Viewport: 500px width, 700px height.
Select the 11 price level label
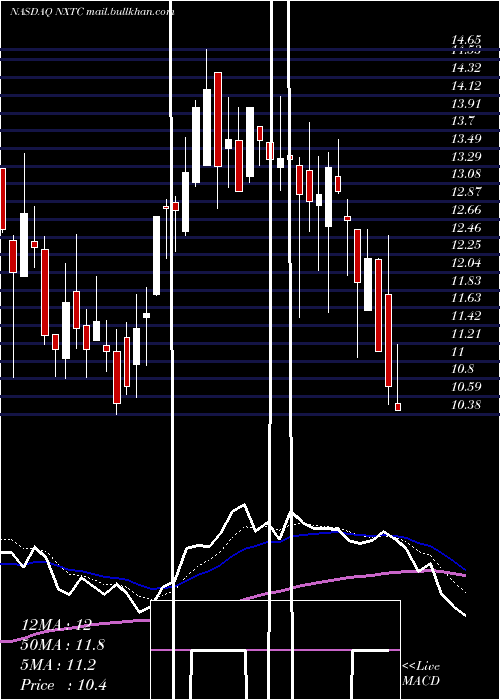coord(458,352)
